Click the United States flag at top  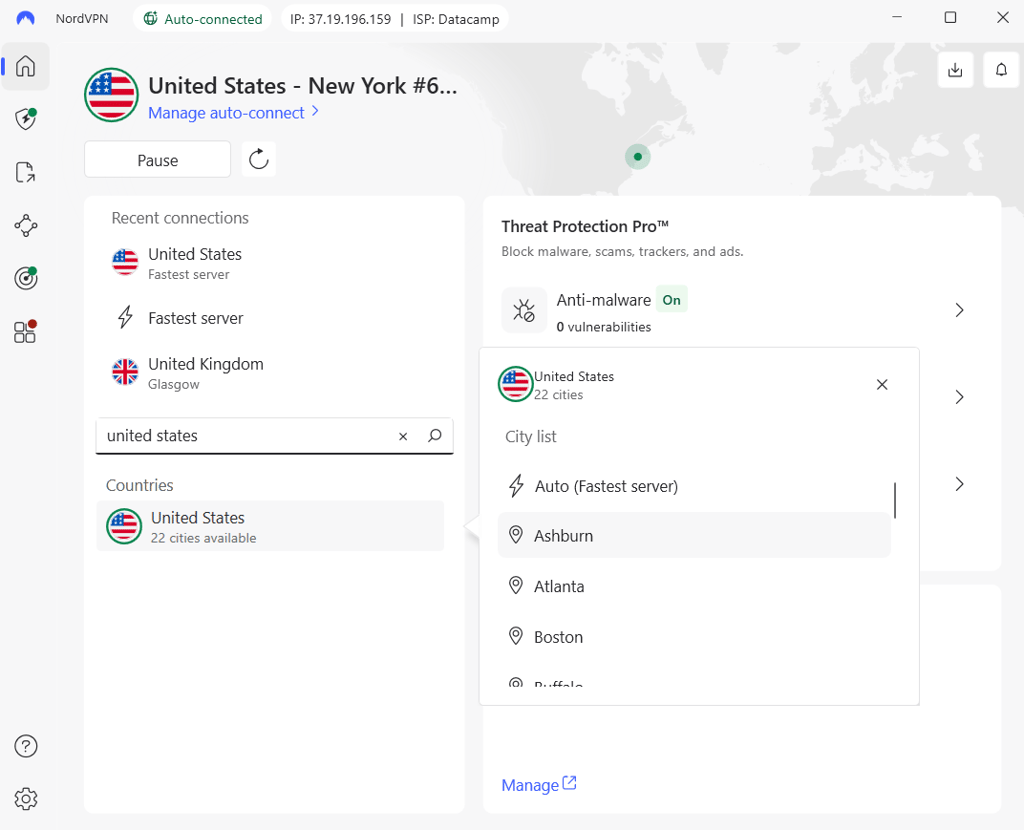(x=112, y=95)
